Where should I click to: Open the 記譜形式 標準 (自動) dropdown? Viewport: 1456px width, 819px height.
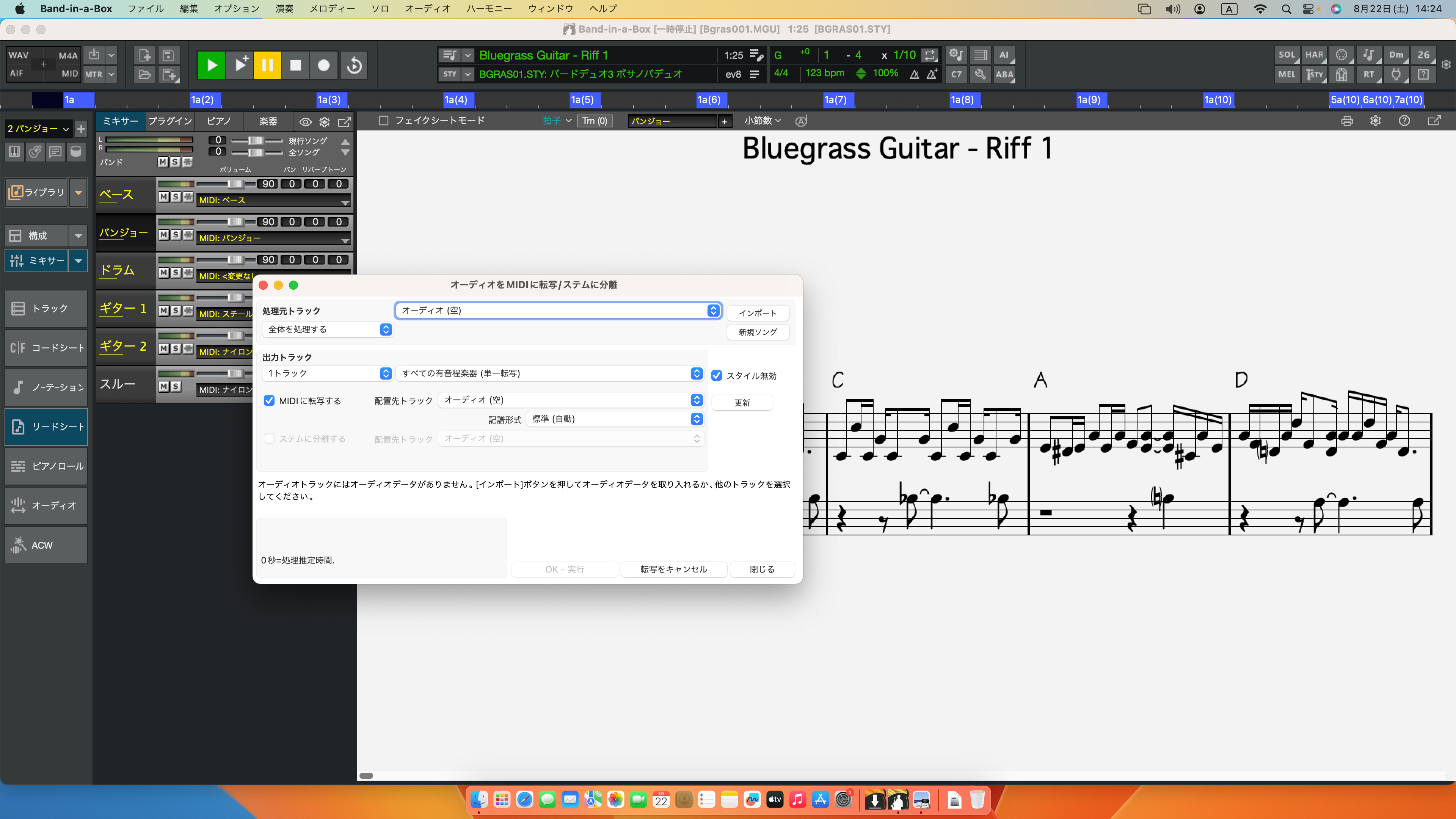(615, 419)
